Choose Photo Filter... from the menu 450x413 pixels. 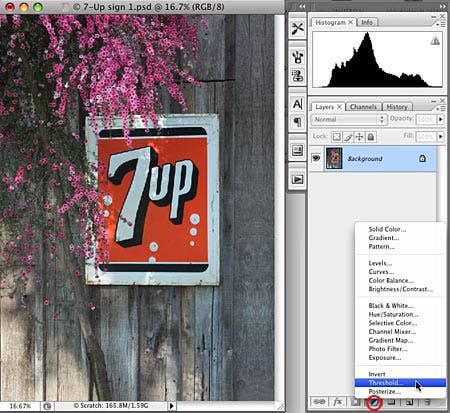tap(400, 349)
